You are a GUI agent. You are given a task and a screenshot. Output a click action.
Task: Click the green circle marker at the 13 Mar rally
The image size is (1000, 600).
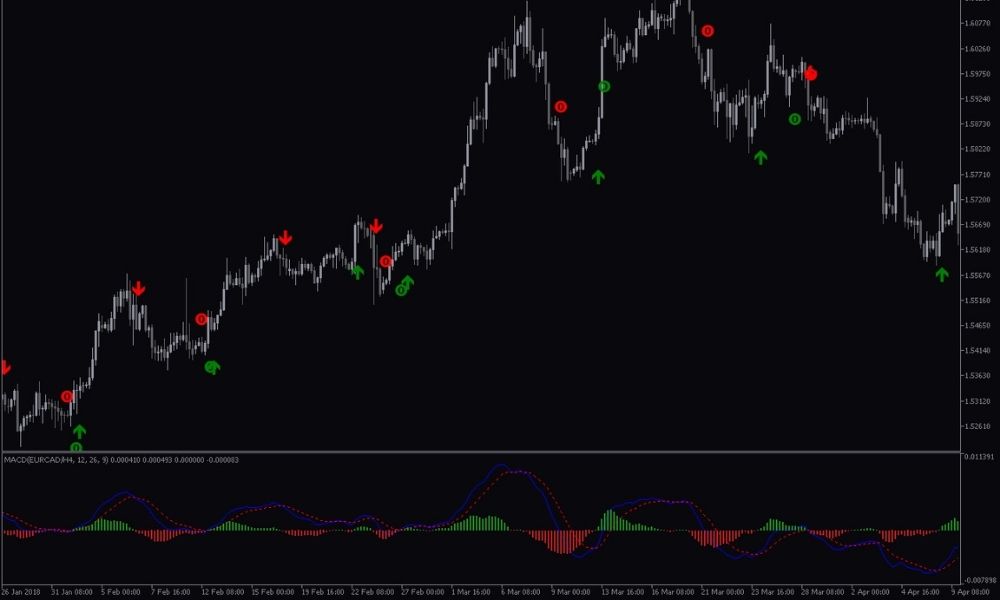pos(604,87)
